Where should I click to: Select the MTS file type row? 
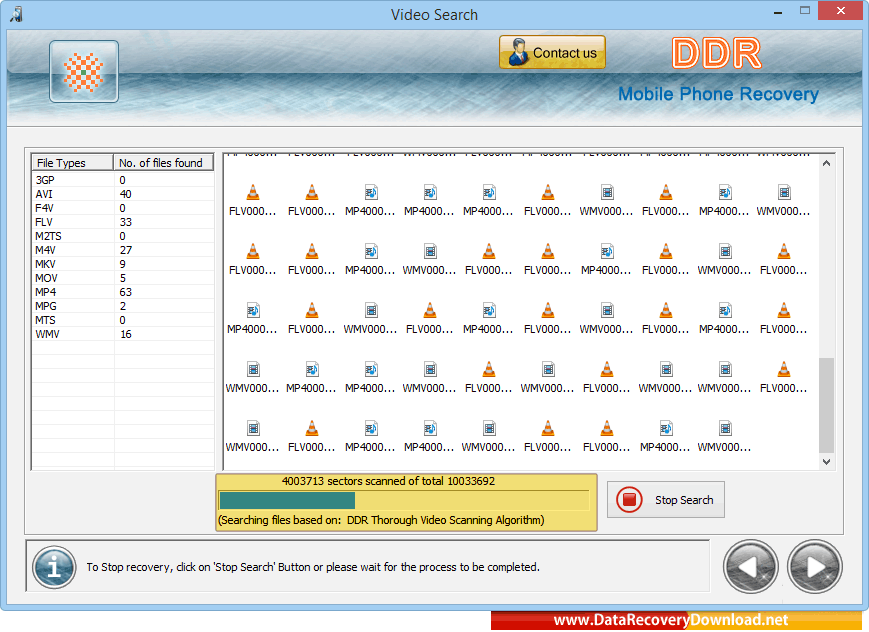pyautogui.click(x=123, y=320)
